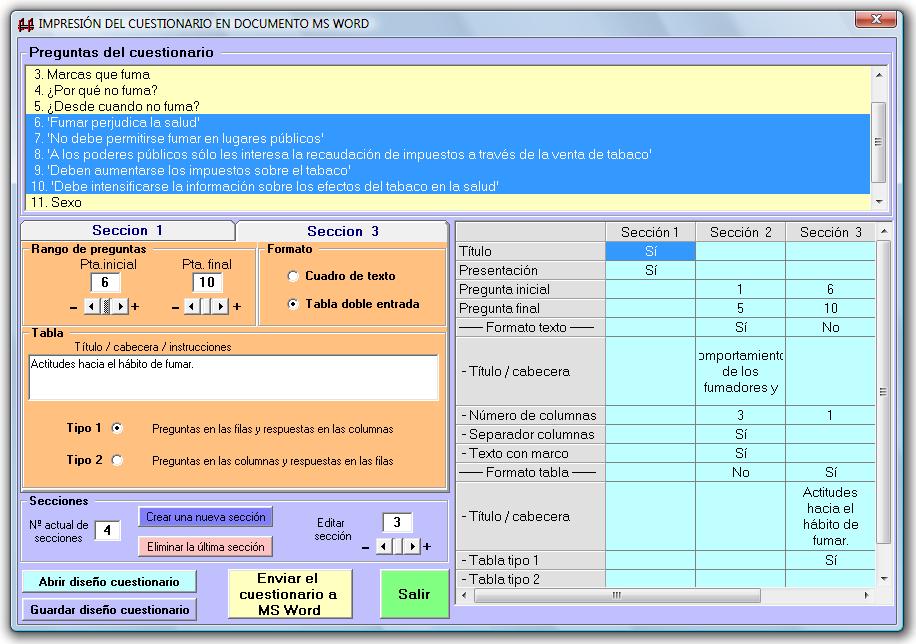Click the Sección 3 column header
The height and width of the screenshot is (644, 916).
(x=830, y=232)
